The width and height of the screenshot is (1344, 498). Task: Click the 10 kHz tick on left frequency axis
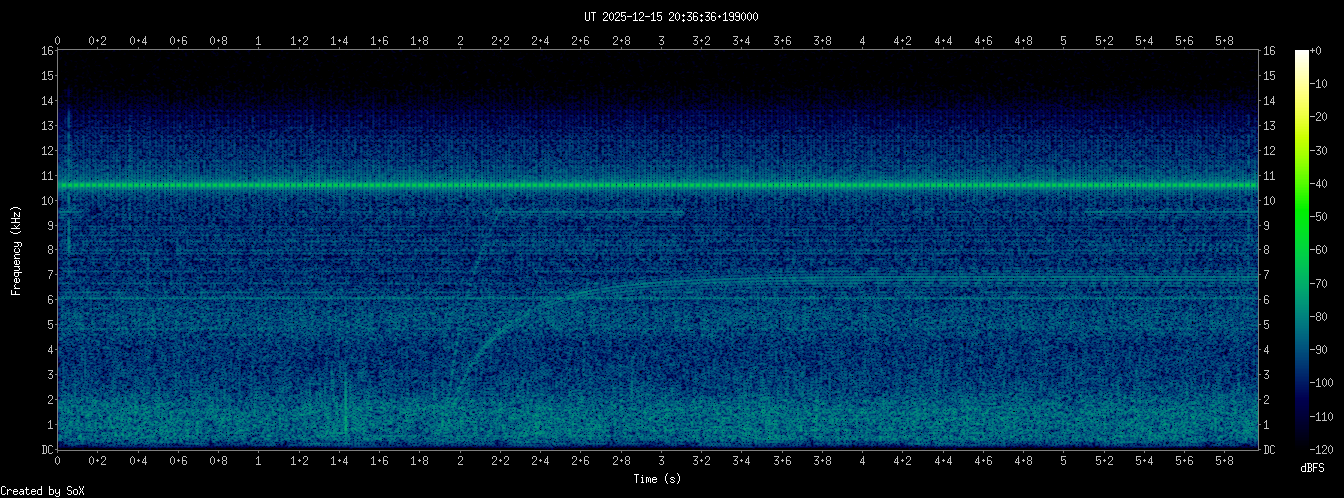tap(46, 201)
